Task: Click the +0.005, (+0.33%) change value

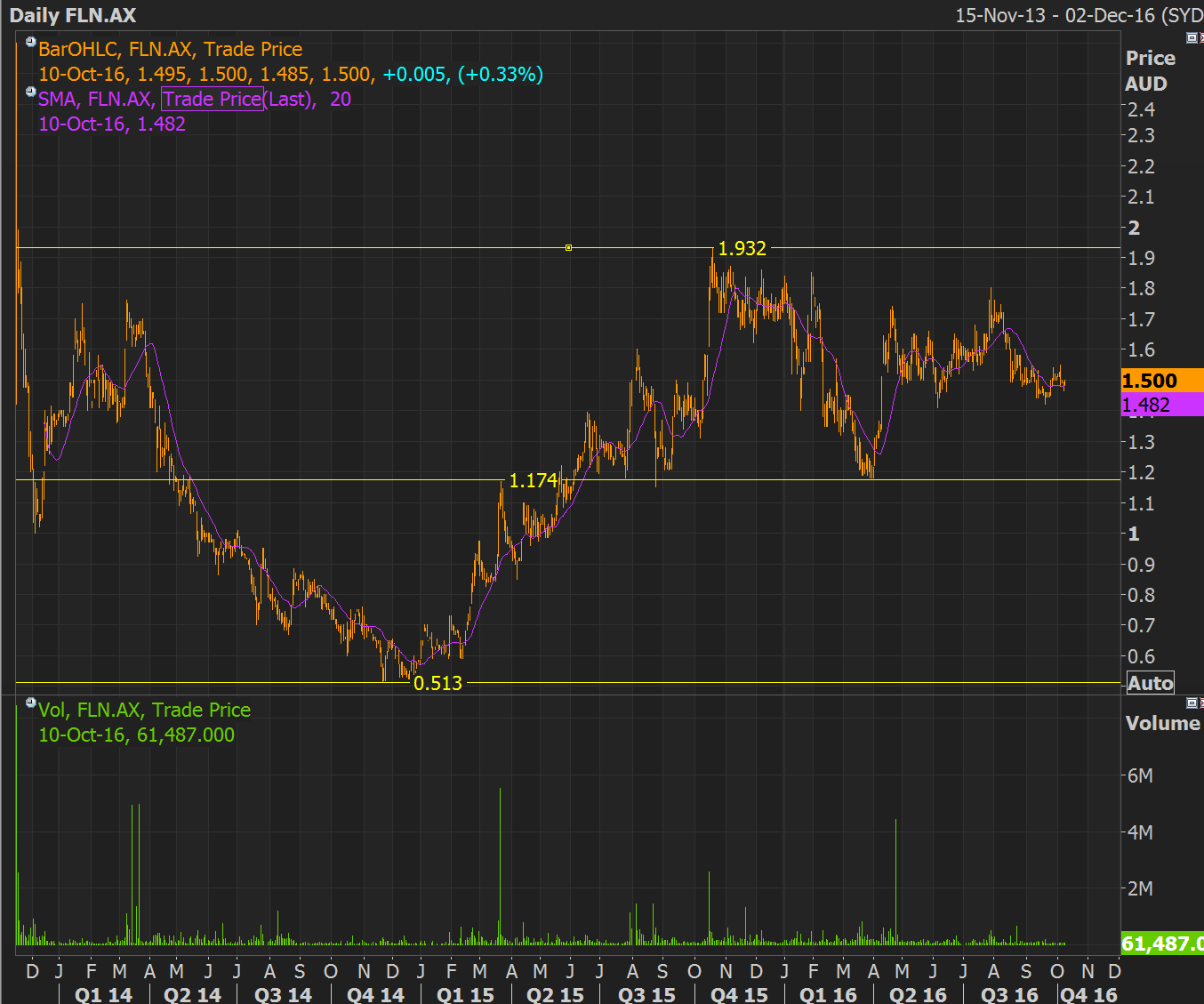Action: (463, 74)
